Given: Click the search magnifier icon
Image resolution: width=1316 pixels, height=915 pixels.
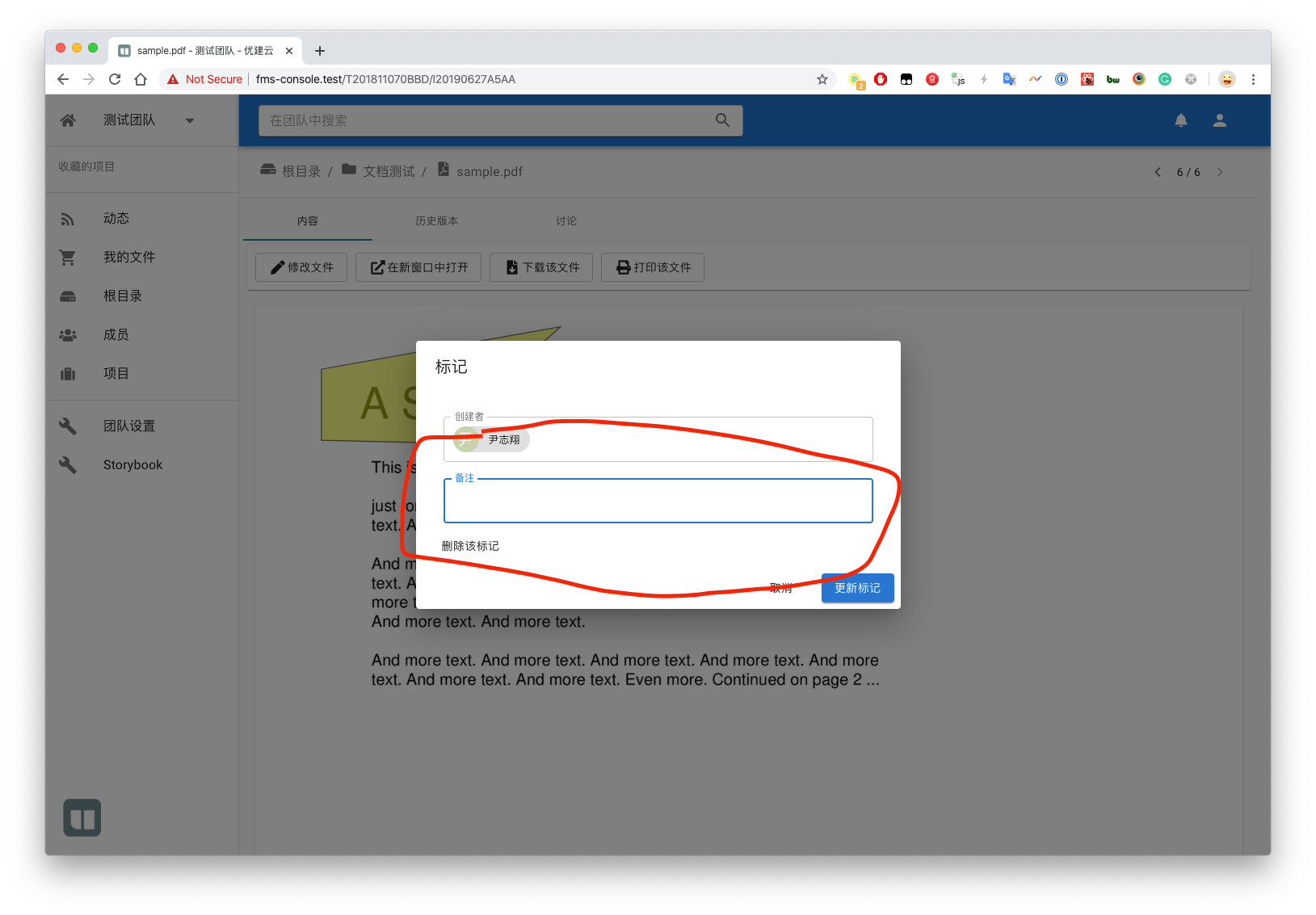Looking at the screenshot, I should tap(722, 120).
